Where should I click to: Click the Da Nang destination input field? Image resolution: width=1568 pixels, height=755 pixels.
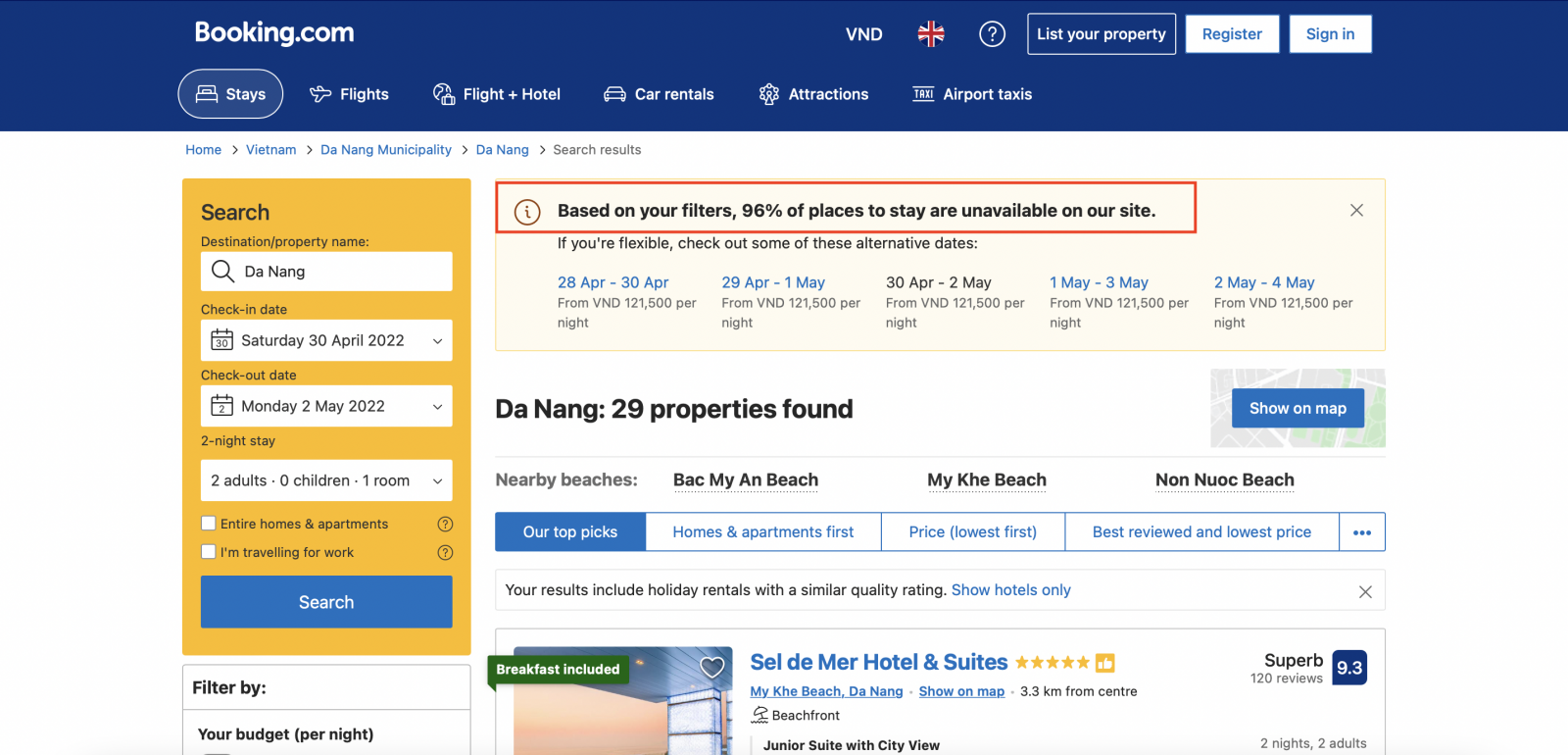[x=326, y=272]
